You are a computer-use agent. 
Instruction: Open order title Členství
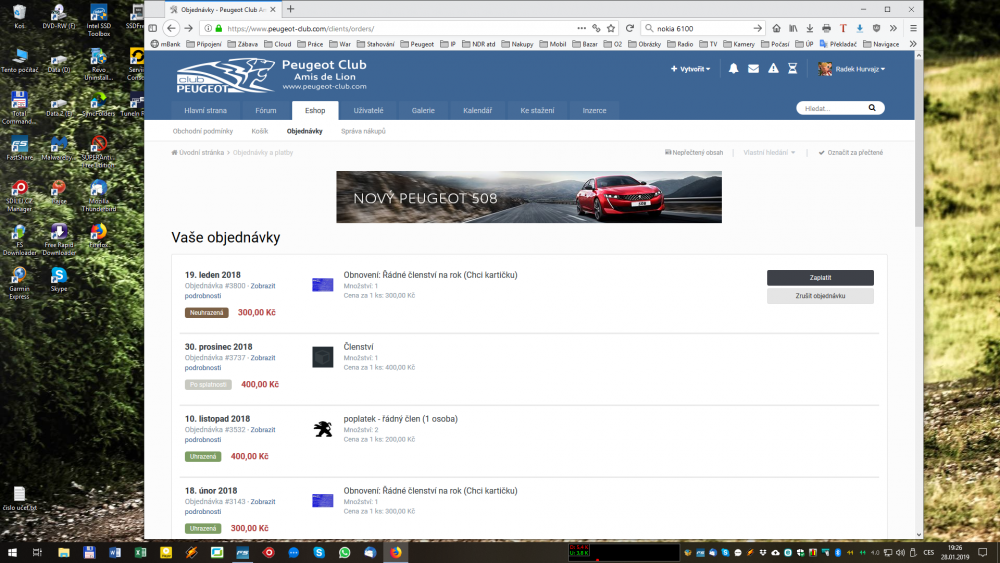[358, 347]
